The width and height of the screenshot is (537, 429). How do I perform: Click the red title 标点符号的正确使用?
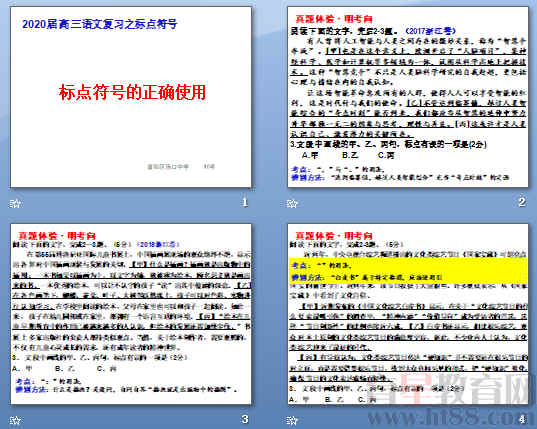(x=132, y=92)
